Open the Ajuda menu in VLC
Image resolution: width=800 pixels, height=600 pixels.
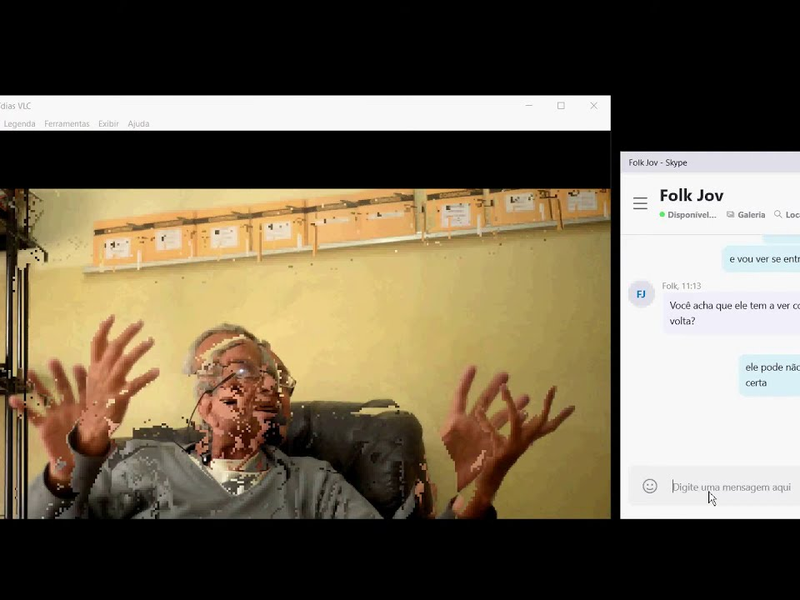[x=138, y=124]
